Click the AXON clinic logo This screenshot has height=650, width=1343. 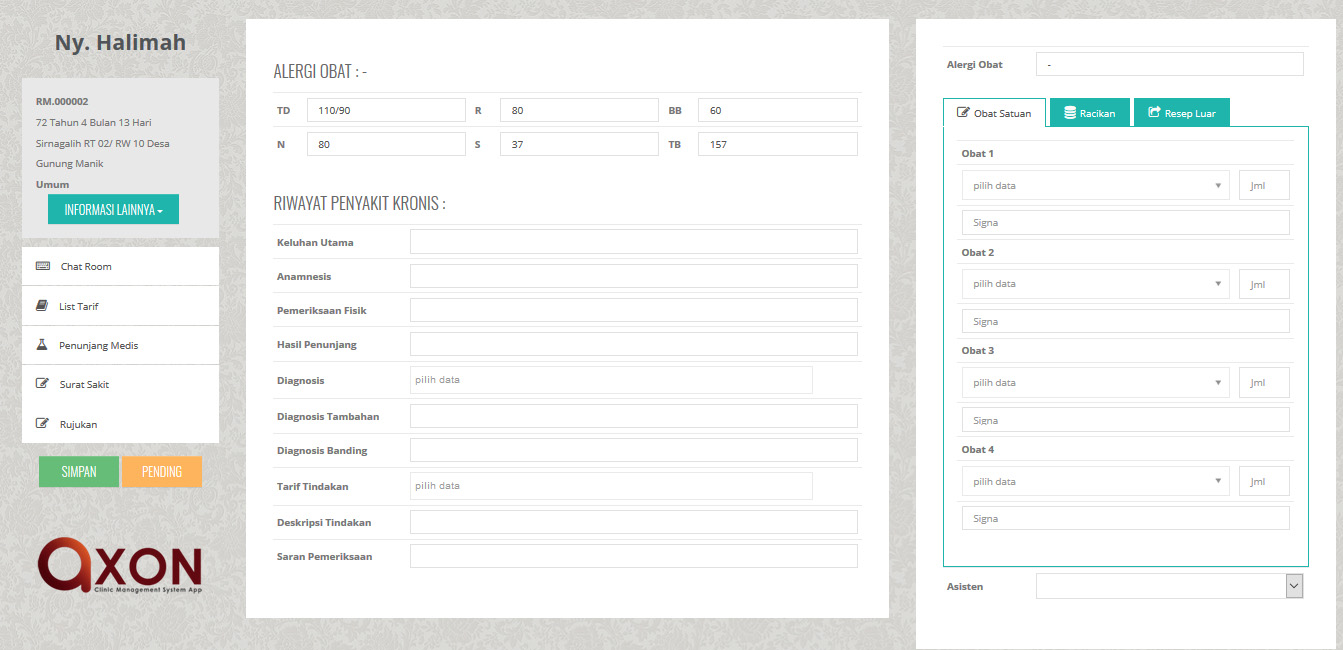pos(120,567)
